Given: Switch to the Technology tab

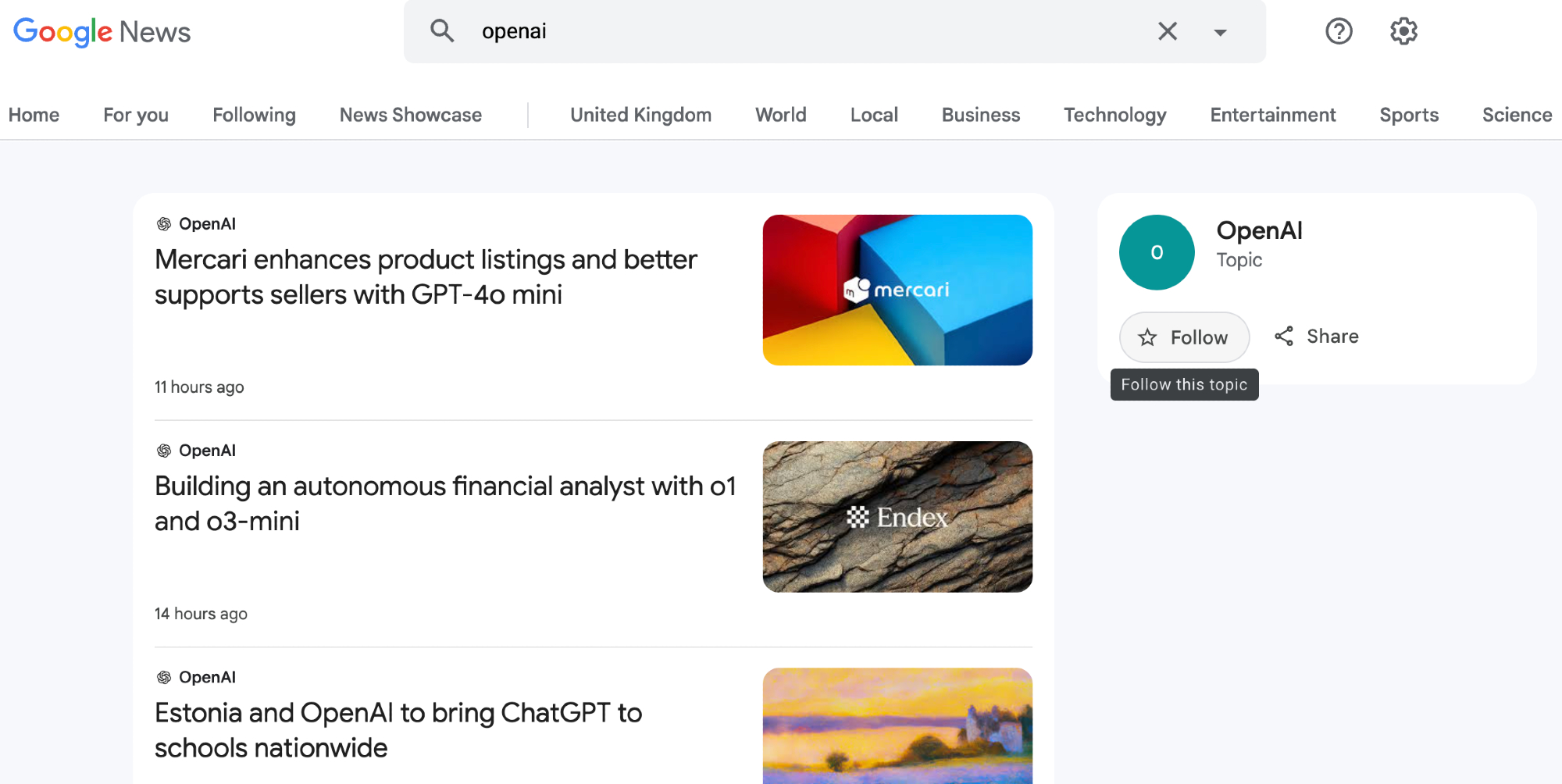Looking at the screenshot, I should [x=1114, y=115].
